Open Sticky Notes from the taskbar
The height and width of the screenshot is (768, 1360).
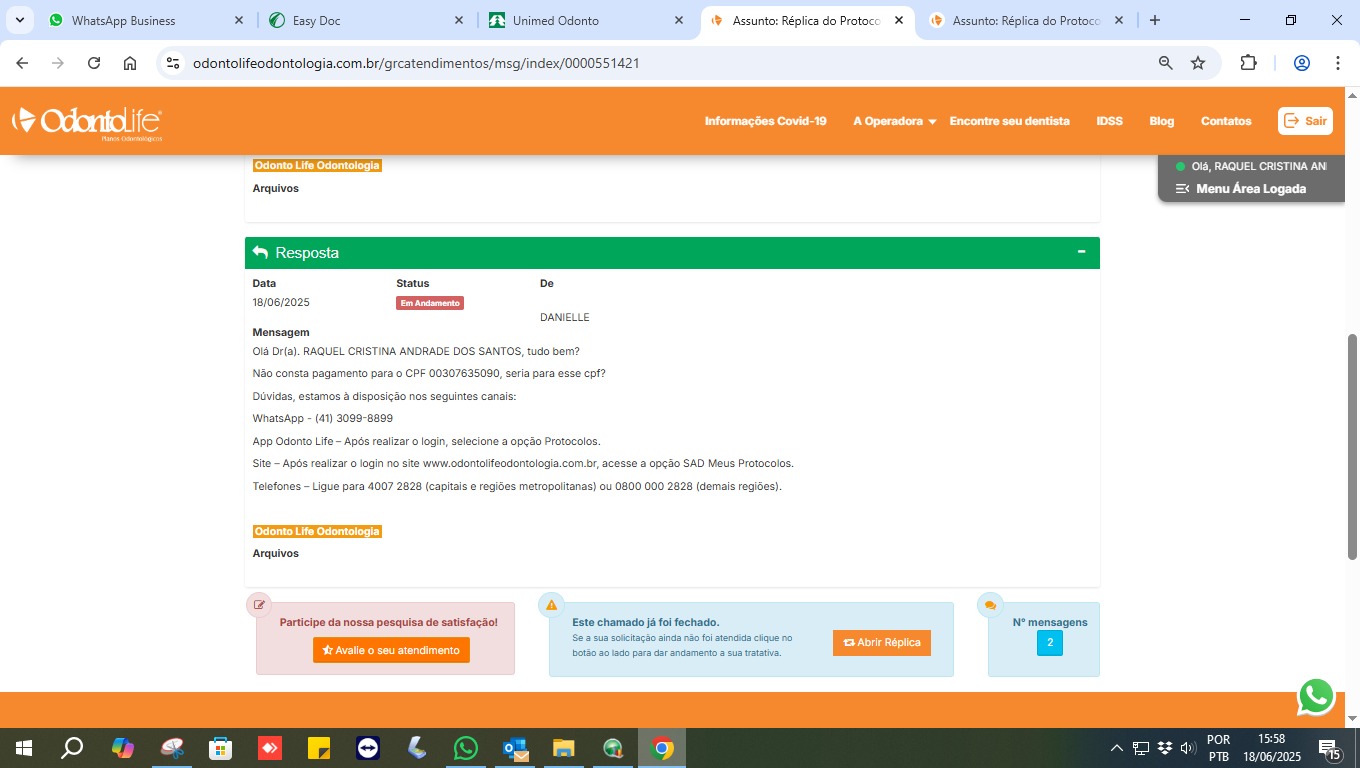pyautogui.click(x=319, y=748)
